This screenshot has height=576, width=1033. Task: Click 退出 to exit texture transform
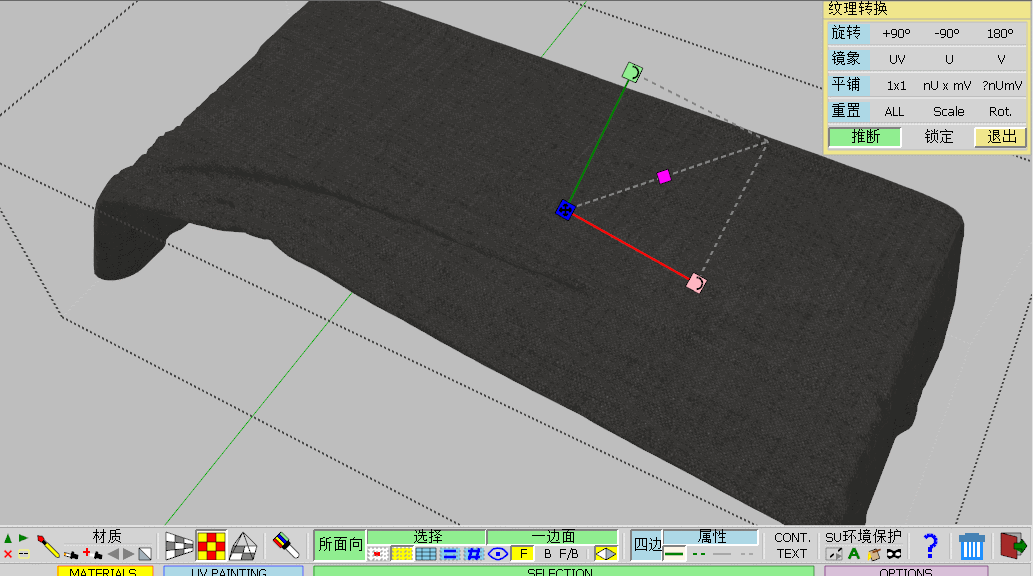click(1001, 137)
